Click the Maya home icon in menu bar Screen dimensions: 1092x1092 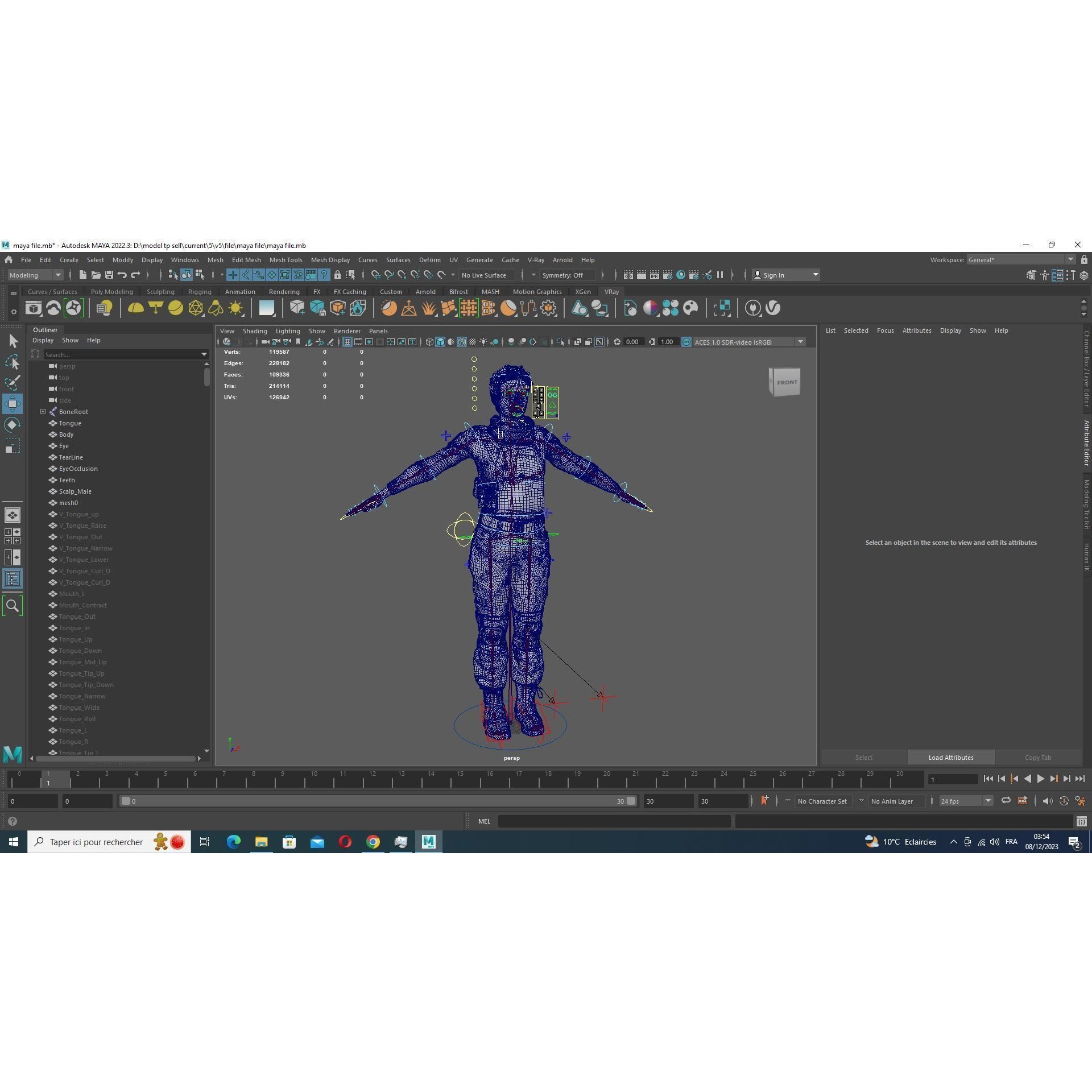(x=9, y=260)
